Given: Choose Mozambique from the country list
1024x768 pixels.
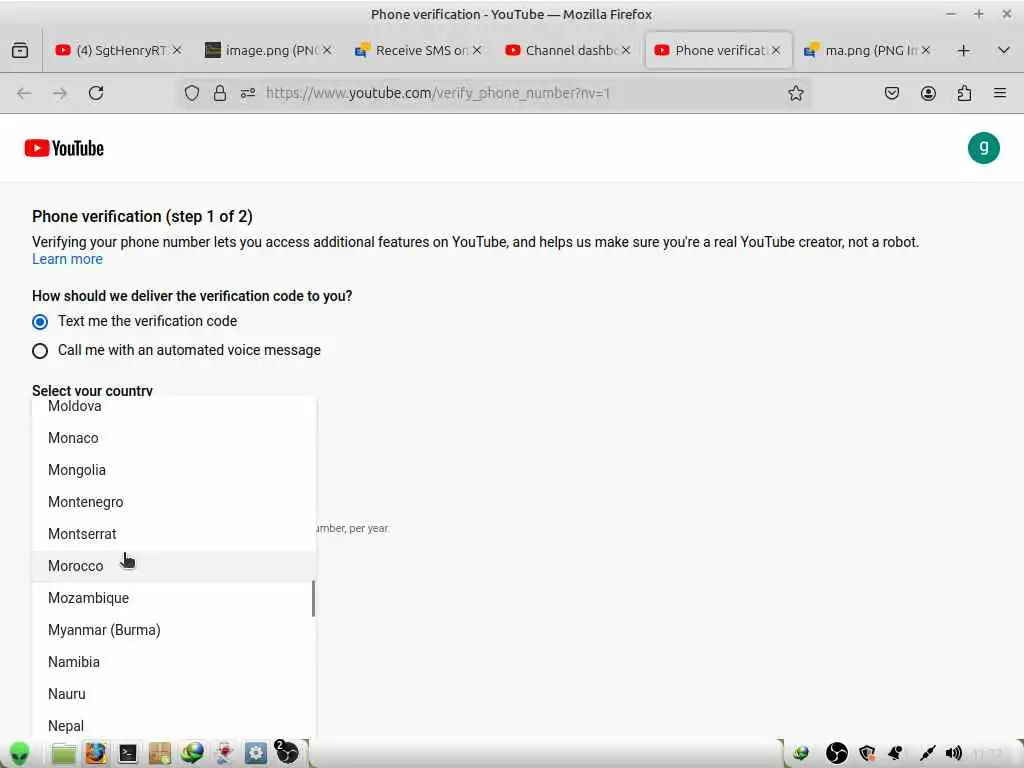Looking at the screenshot, I should [174, 598].
